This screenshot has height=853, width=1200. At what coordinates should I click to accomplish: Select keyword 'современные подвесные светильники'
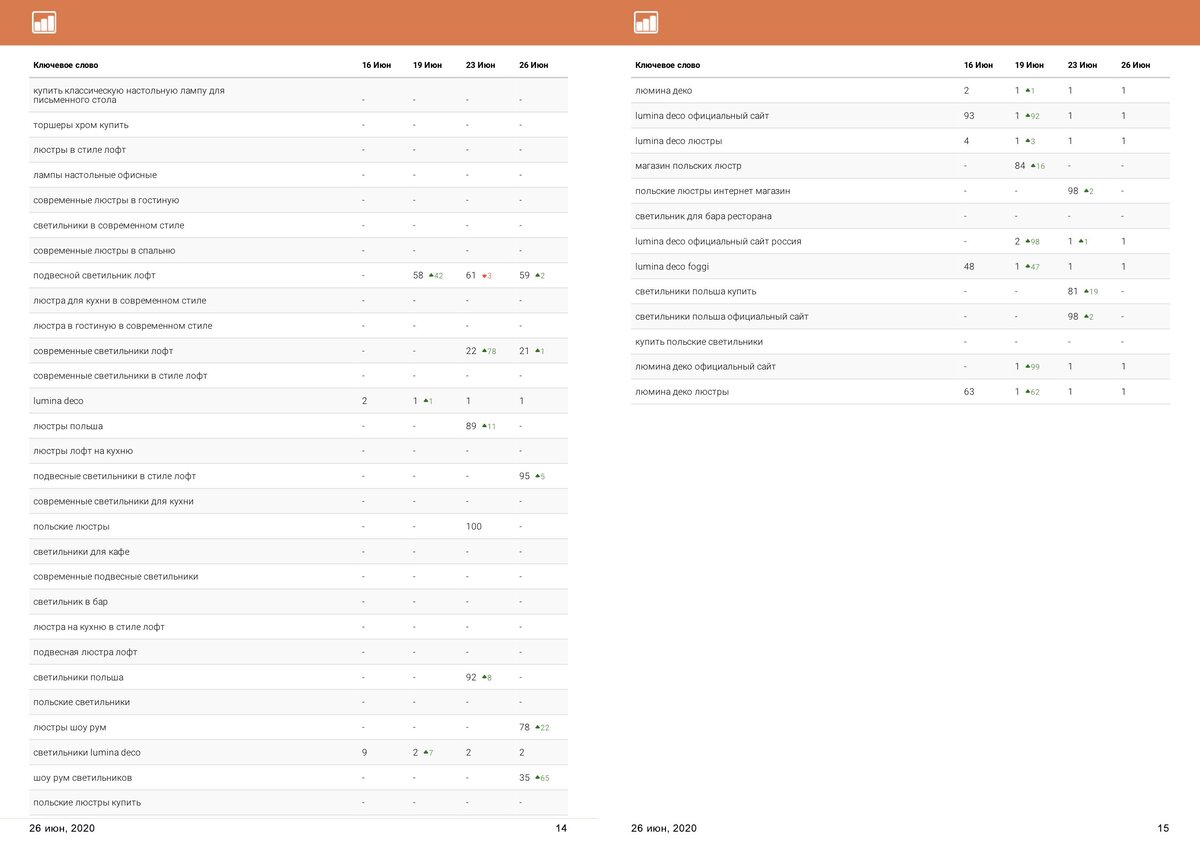click(115, 576)
